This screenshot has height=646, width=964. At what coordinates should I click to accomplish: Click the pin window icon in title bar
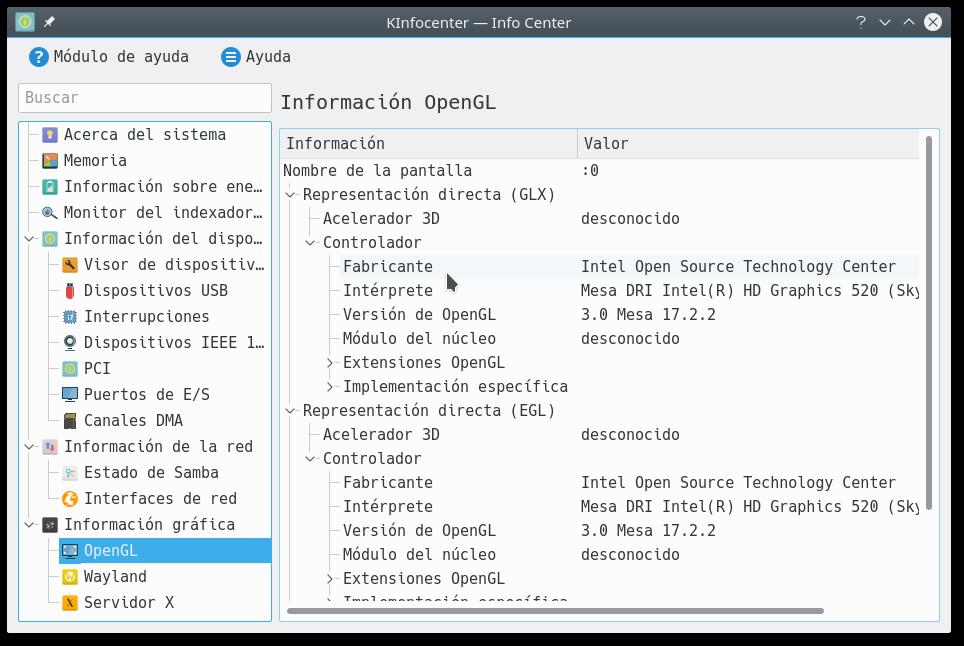click(49, 22)
